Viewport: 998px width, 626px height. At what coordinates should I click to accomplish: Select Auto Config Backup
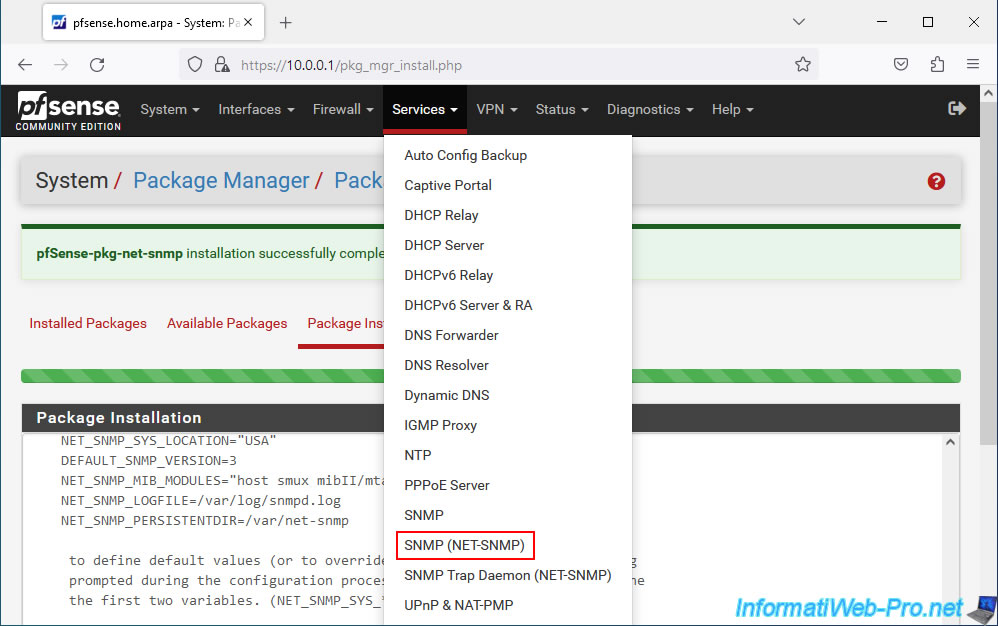click(465, 155)
